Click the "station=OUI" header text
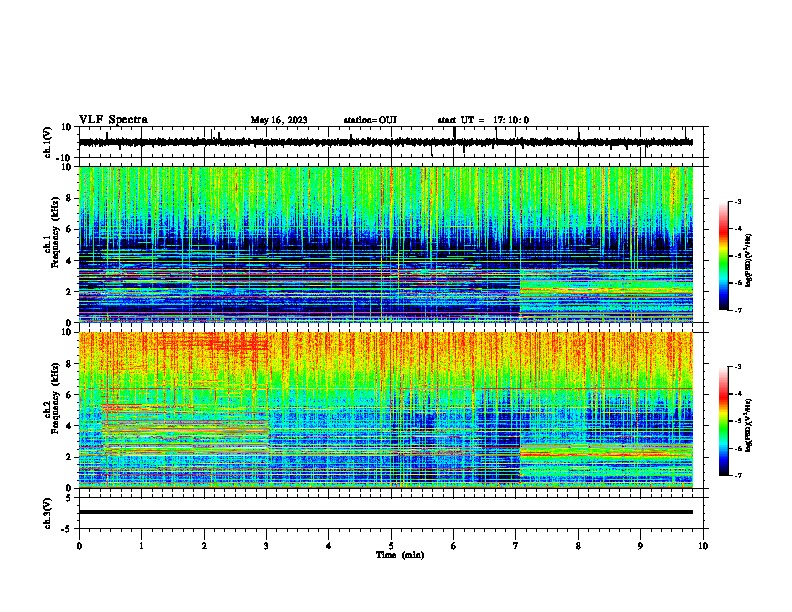 pos(370,120)
